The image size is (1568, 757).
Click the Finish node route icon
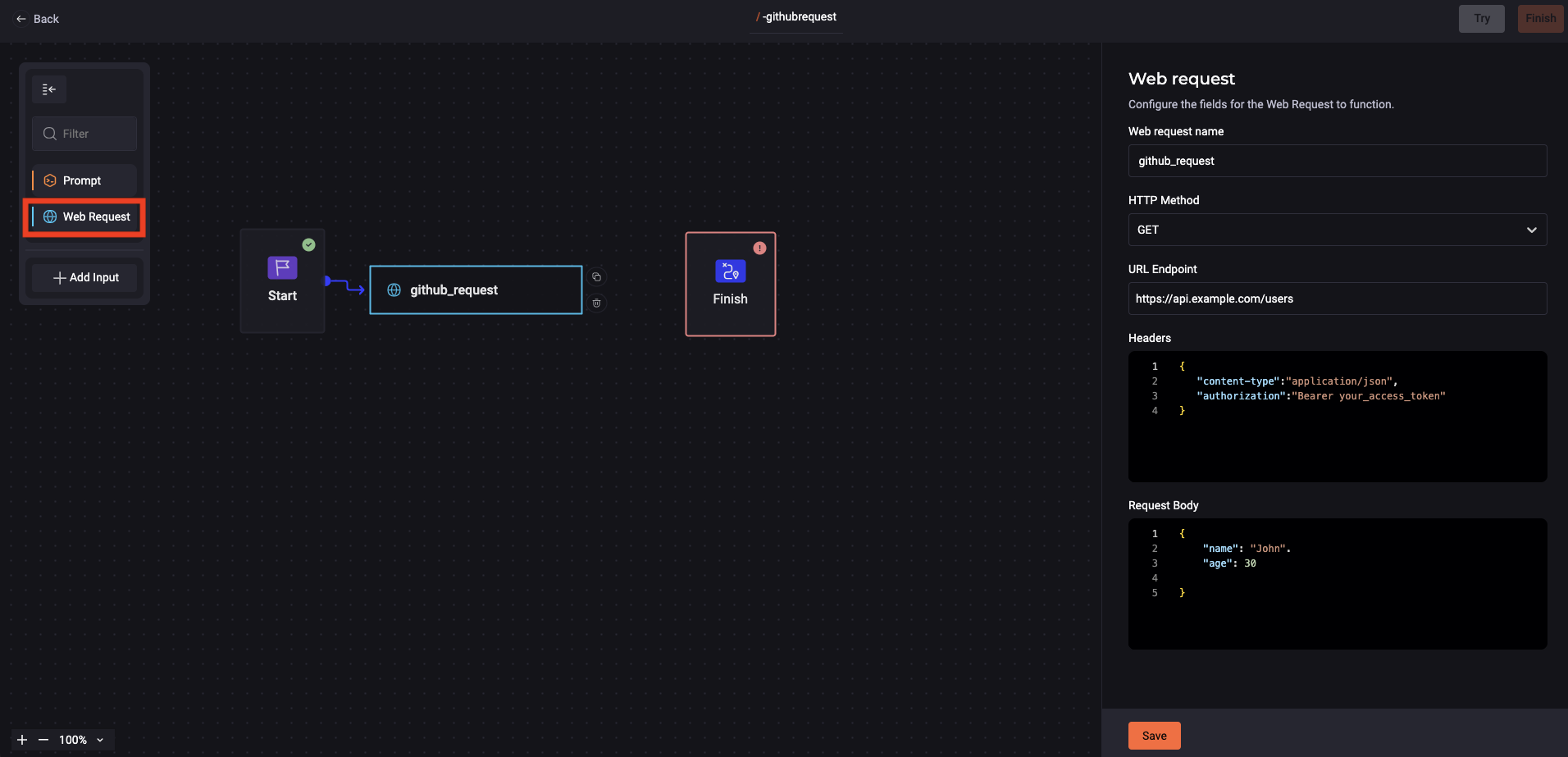click(x=730, y=271)
